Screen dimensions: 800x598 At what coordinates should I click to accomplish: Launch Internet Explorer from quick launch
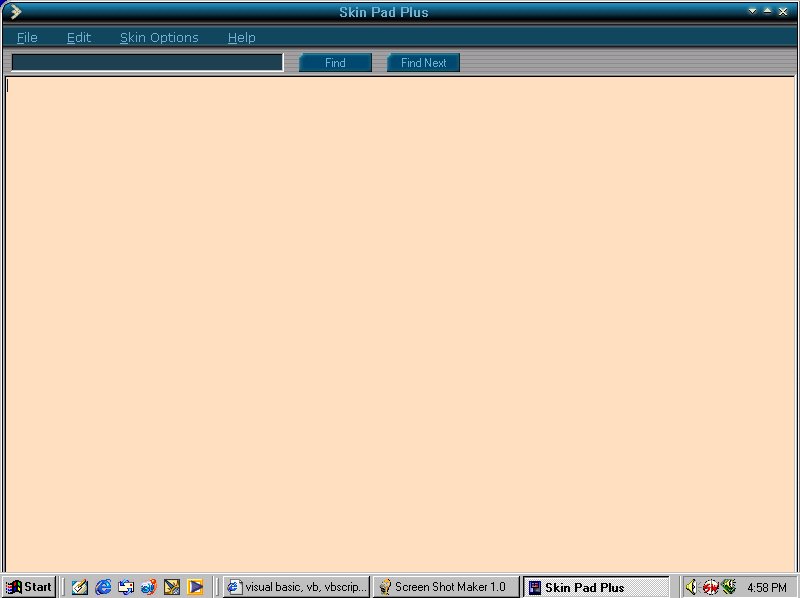(x=103, y=587)
